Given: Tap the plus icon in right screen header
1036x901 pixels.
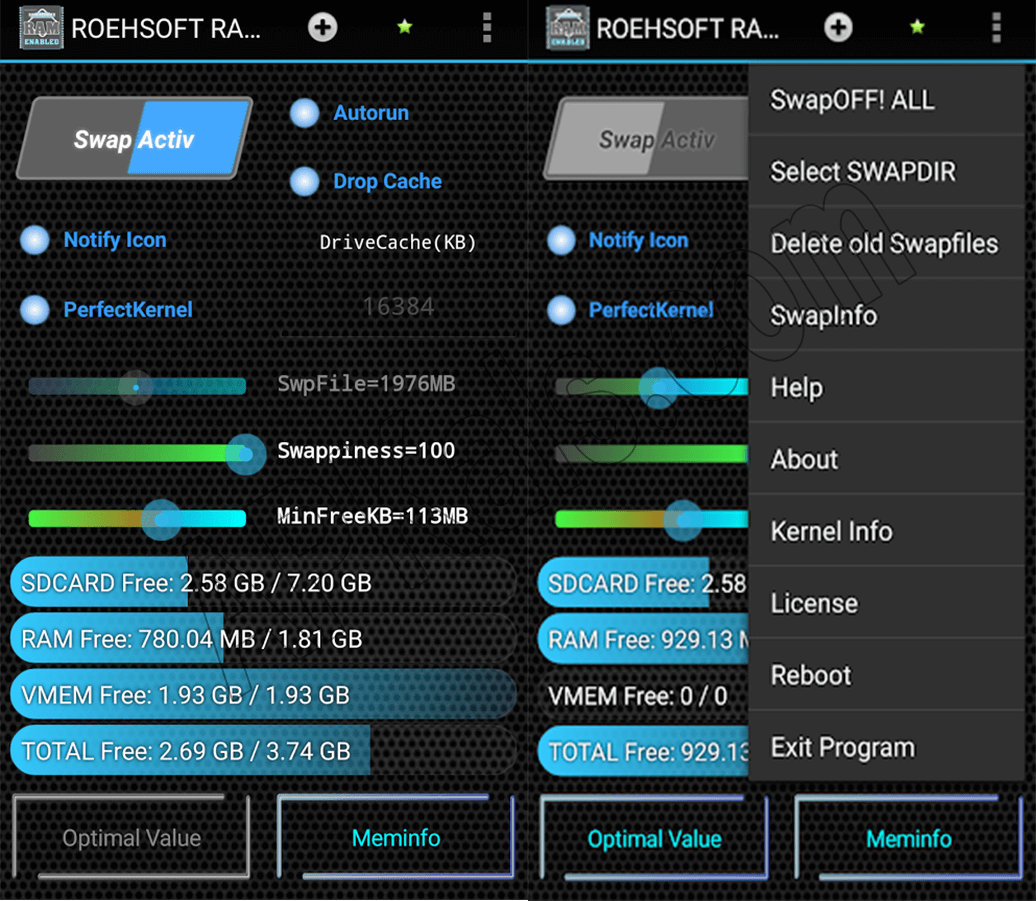Looking at the screenshot, I should pyautogui.click(x=838, y=28).
